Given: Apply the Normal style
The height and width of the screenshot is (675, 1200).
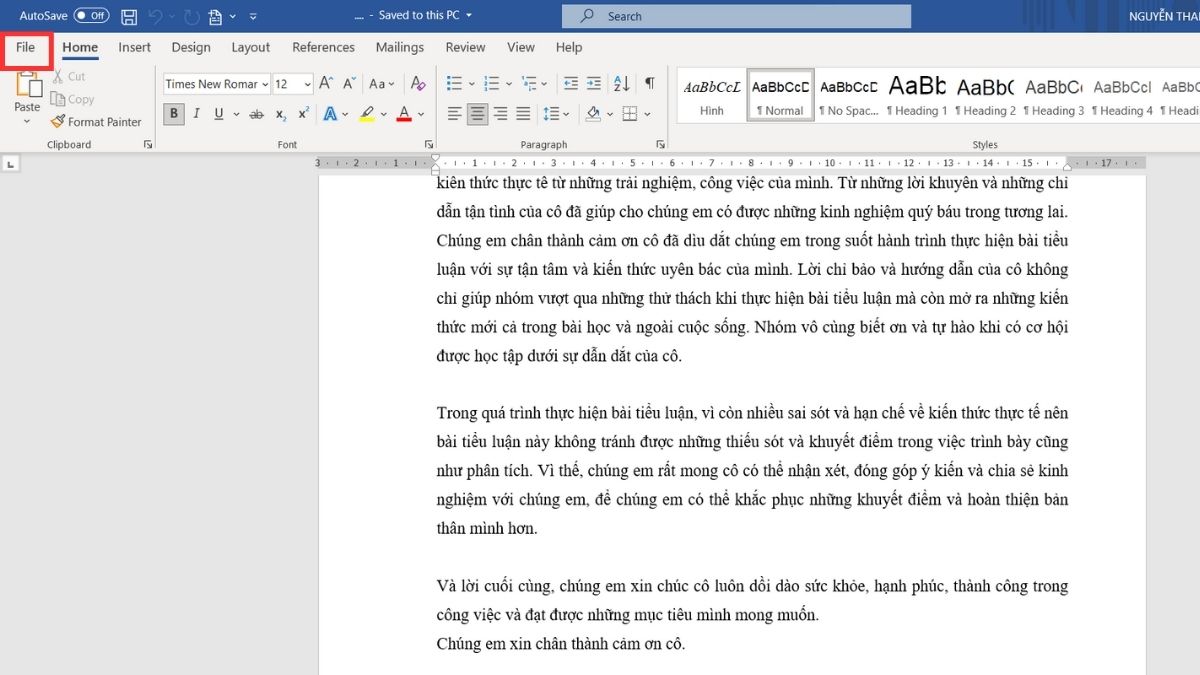Looking at the screenshot, I should [780, 96].
